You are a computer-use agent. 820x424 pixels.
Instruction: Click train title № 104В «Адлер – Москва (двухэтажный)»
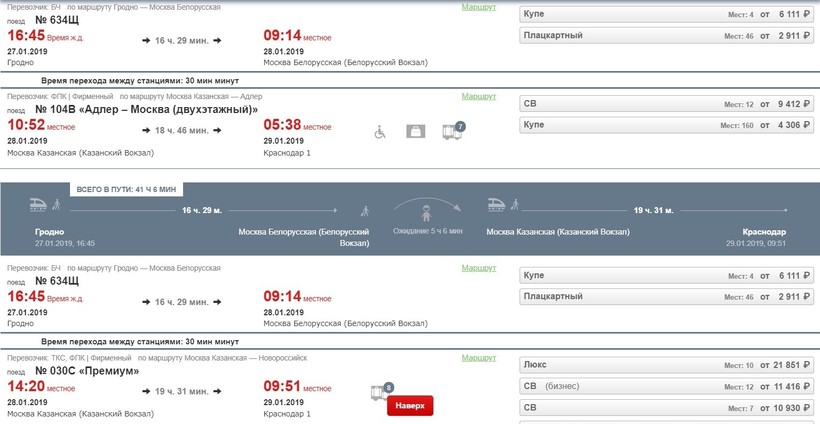(146, 109)
